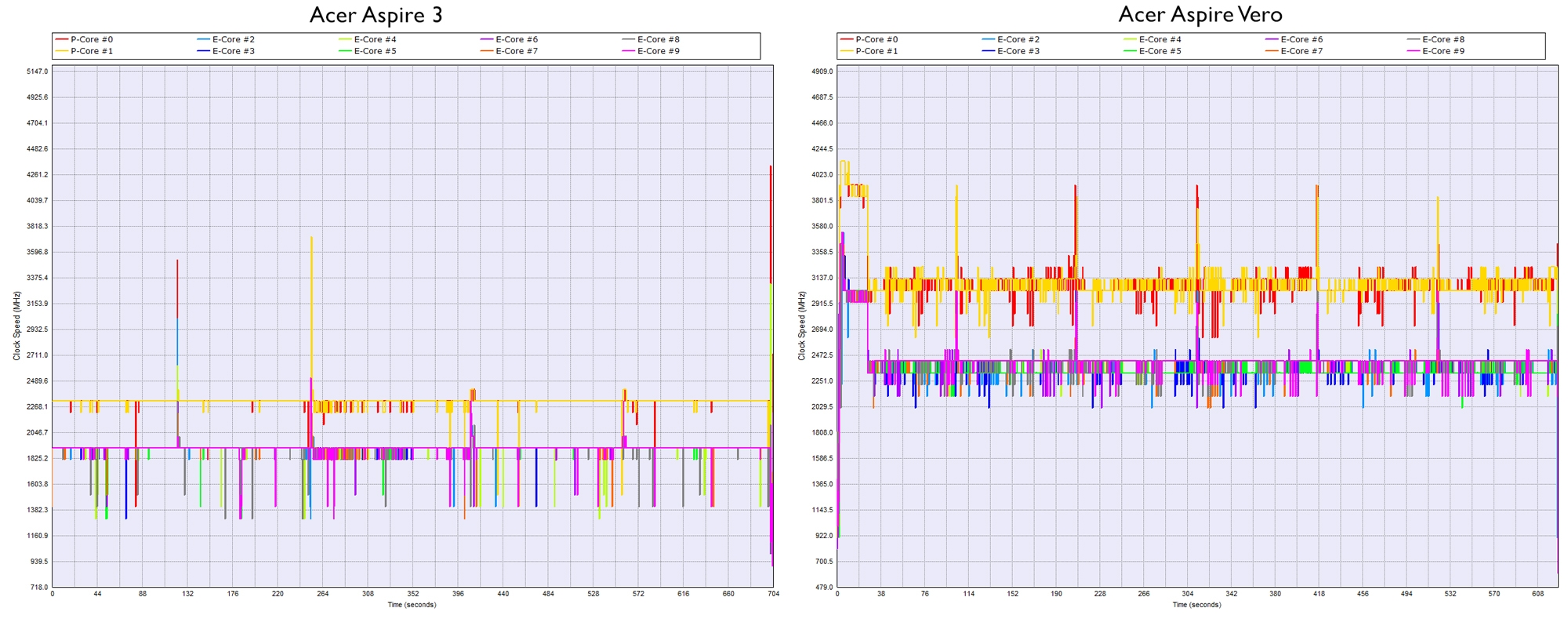Screen dimensions: 1568x619
Task: Click the 5147.0 y-axis label on Aspire 3 chart
Action: 38,71
